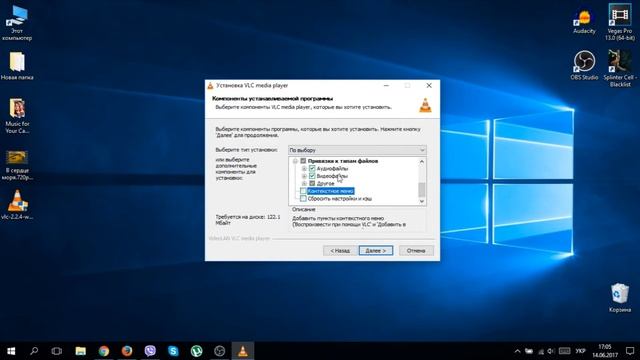Open File Explorer from the taskbar

click(80, 351)
